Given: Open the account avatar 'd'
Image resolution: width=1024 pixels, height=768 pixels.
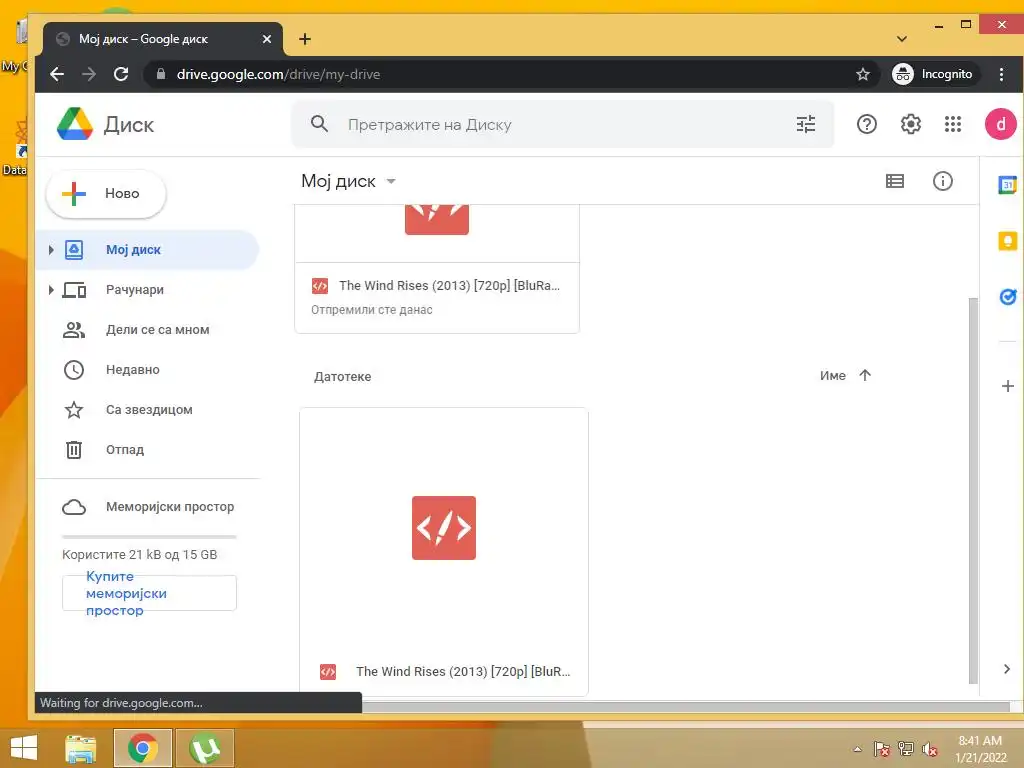Looking at the screenshot, I should tap(1000, 124).
